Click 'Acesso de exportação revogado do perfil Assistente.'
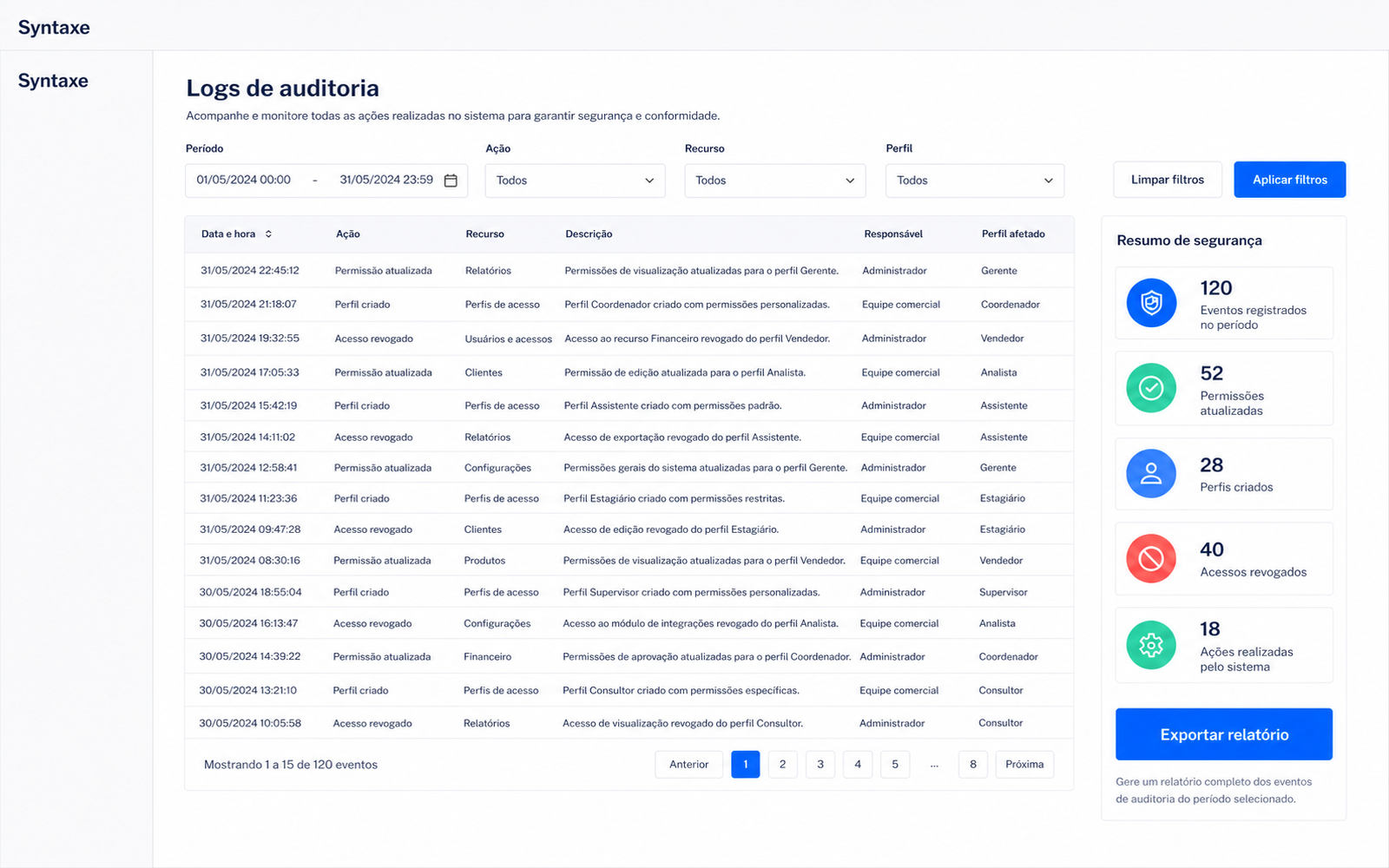Screen dimensions: 1389x868 click(682, 437)
